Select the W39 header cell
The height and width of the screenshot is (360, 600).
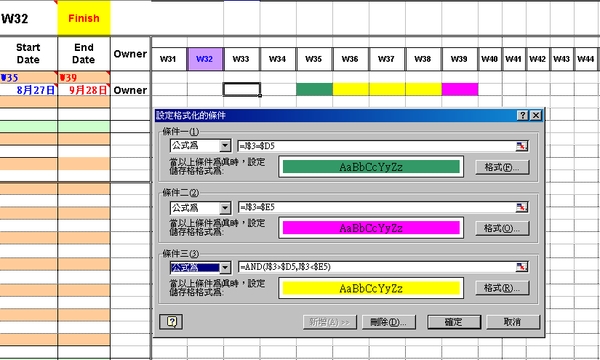point(460,59)
